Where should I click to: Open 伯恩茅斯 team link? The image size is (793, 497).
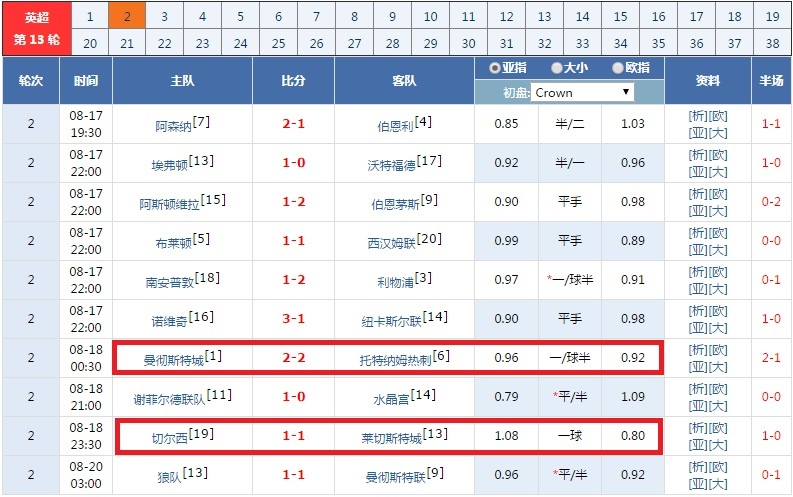[395, 204]
